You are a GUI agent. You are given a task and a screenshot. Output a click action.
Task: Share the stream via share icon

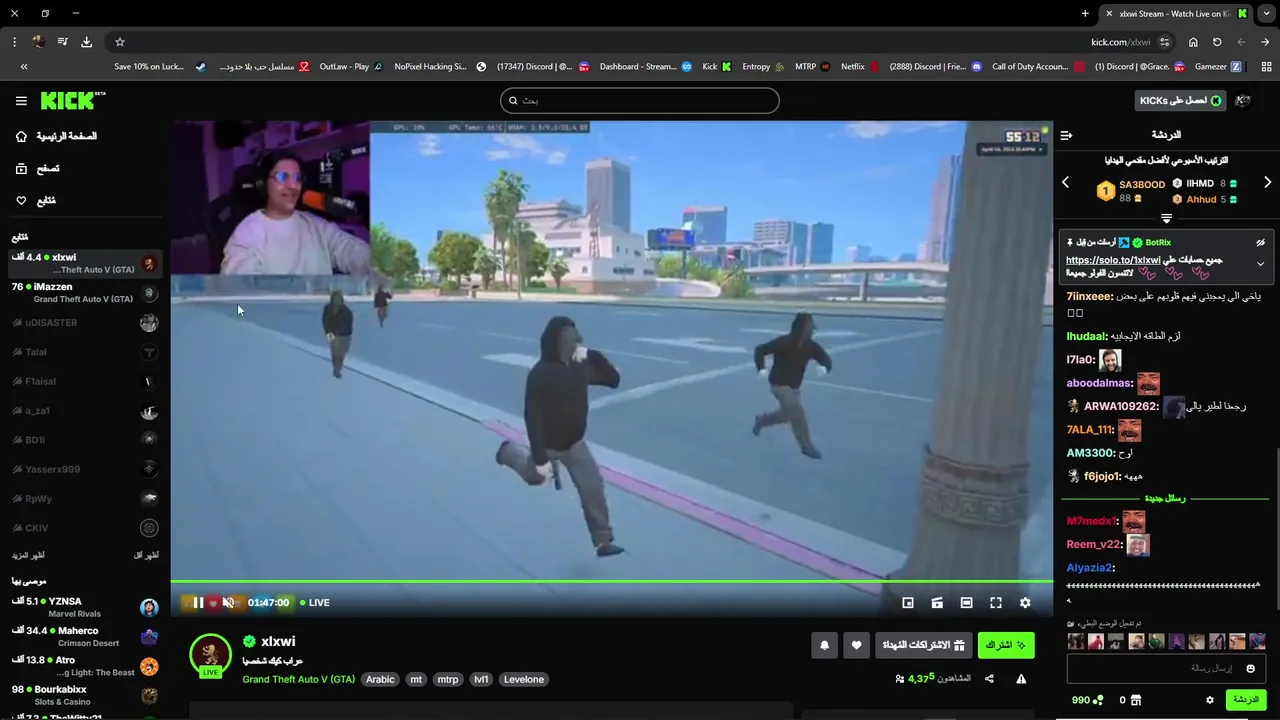tap(989, 679)
